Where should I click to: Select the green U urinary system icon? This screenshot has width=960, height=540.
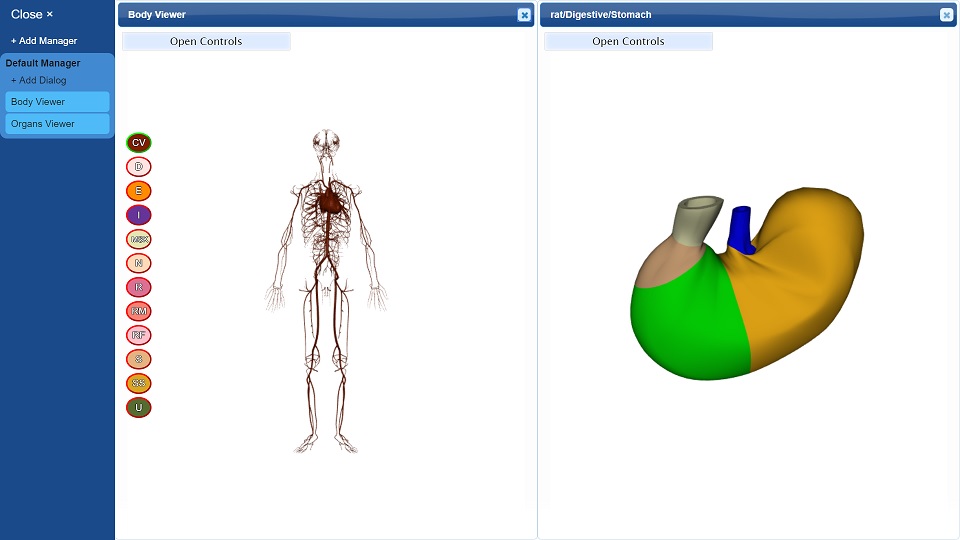(138, 408)
